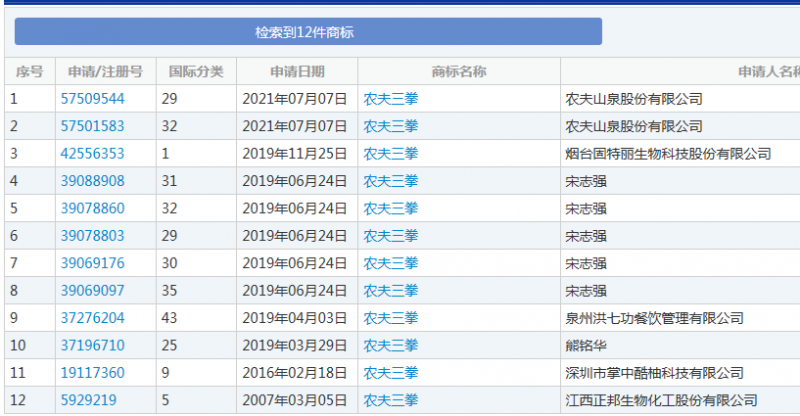Viewport: 800px width, 416px height.
Task: Select 宋志强 applicant in row 8
Action: coord(586,290)
